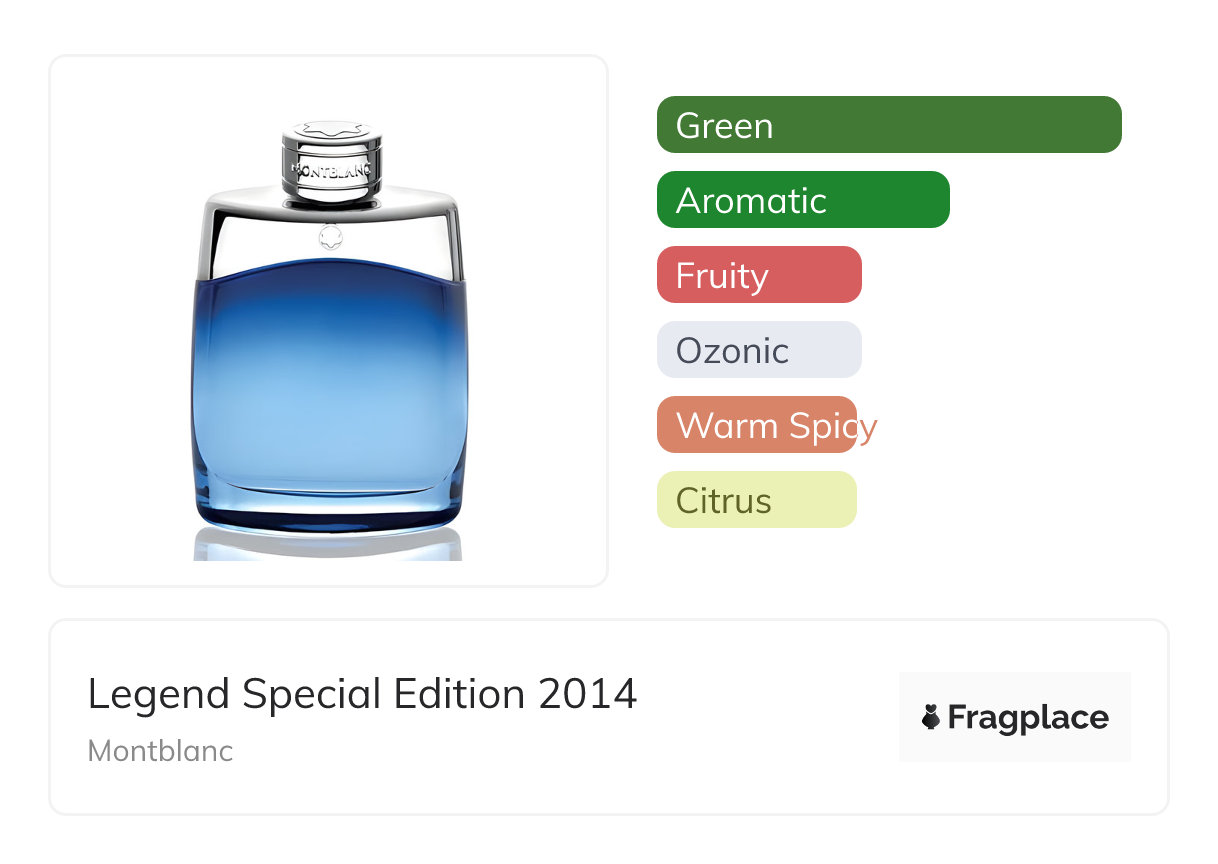Image resolution: width=1218 pixels, height=864 pixels.
Task: Click the bottle's reflection at the base
Action: 328,543
